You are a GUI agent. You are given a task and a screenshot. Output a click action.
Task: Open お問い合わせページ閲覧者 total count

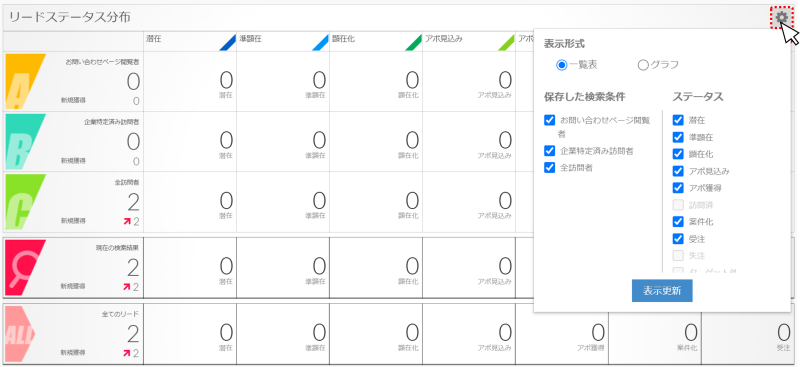coord(133,82)
